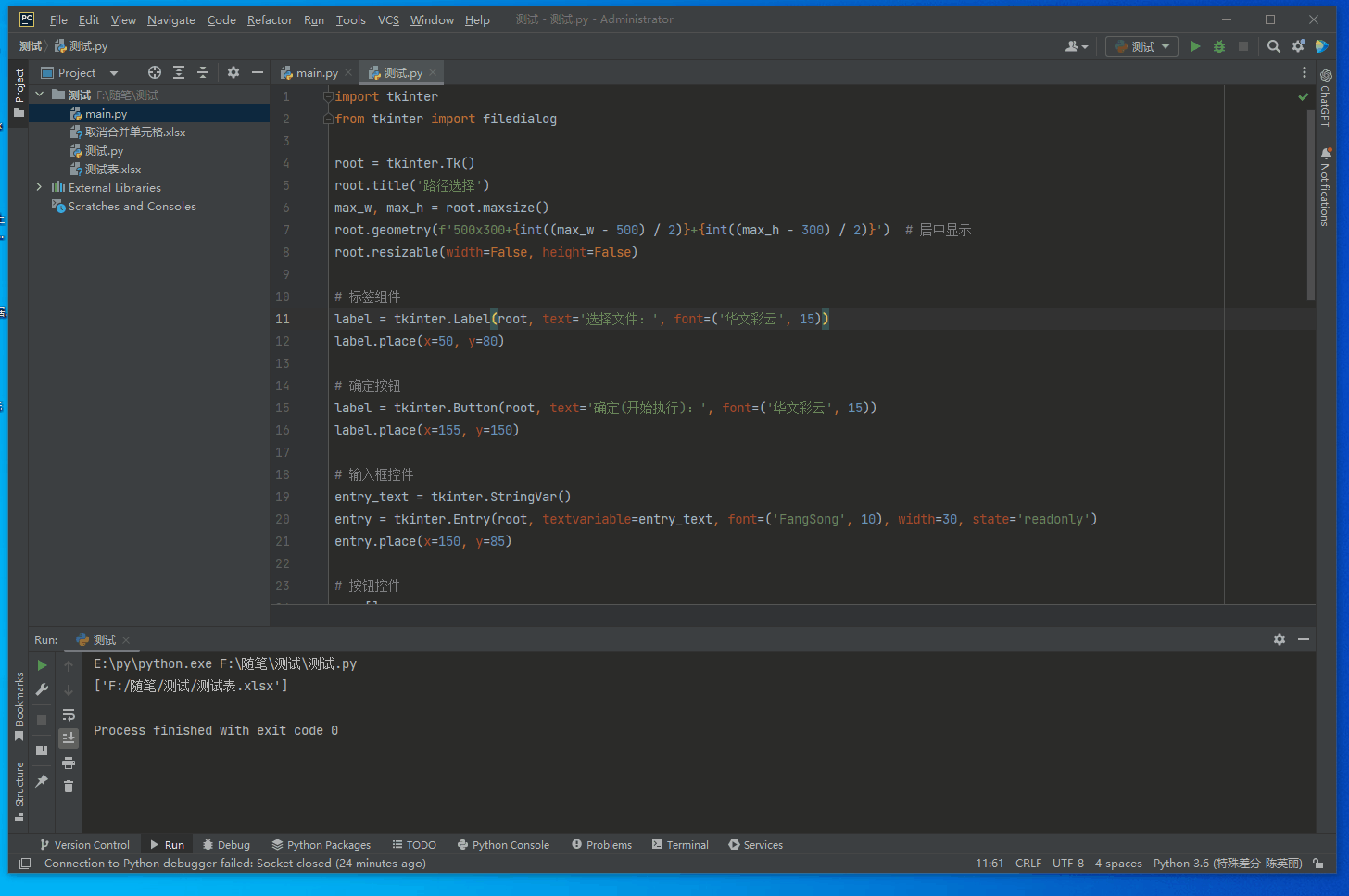
Task: Open the Terminal tool window tab
Action: (680, 845)
